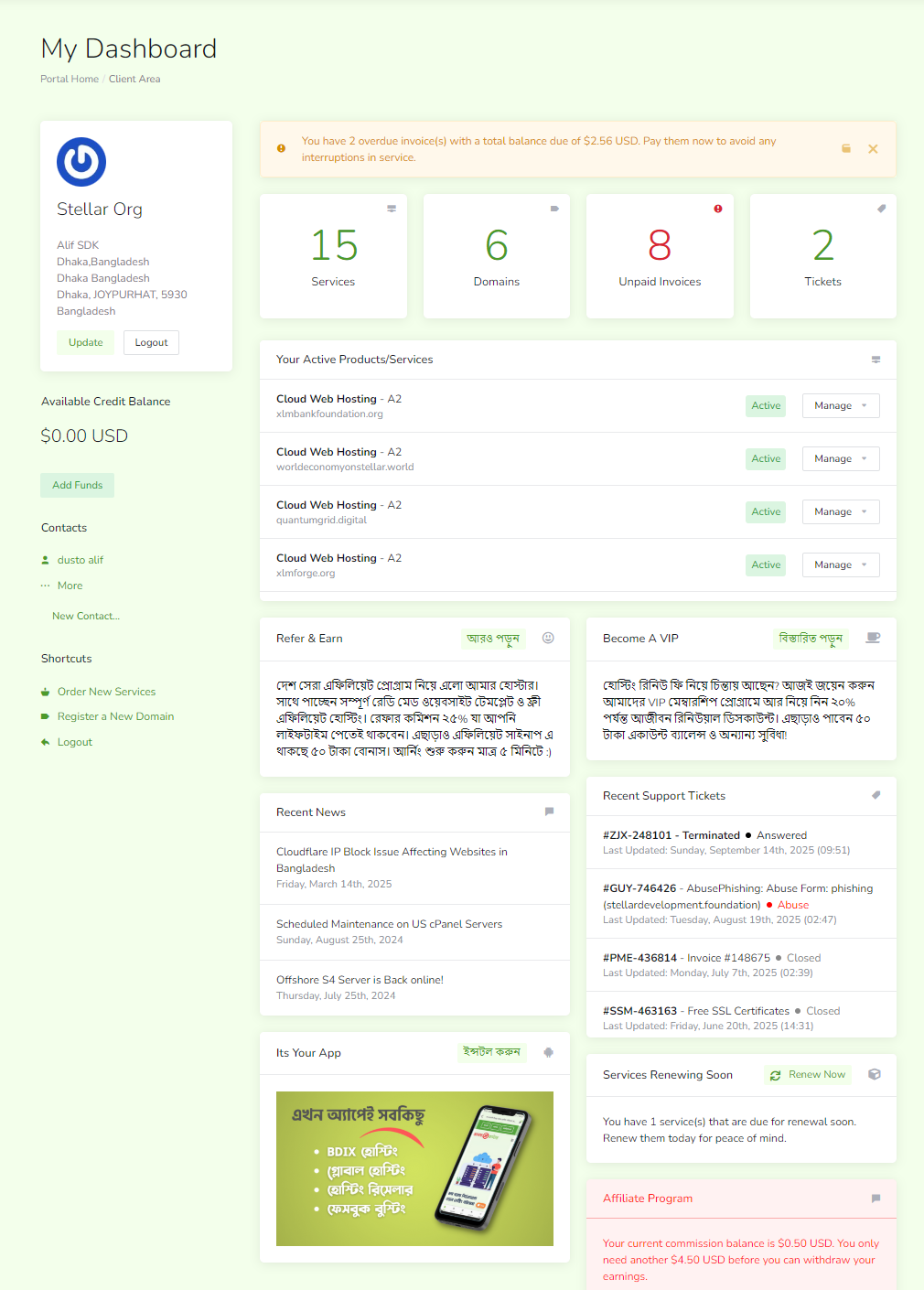Click the tag icon in Recent Support Tickets
The height and width of the screenshot is (1290, 924).
coord(876,795)
